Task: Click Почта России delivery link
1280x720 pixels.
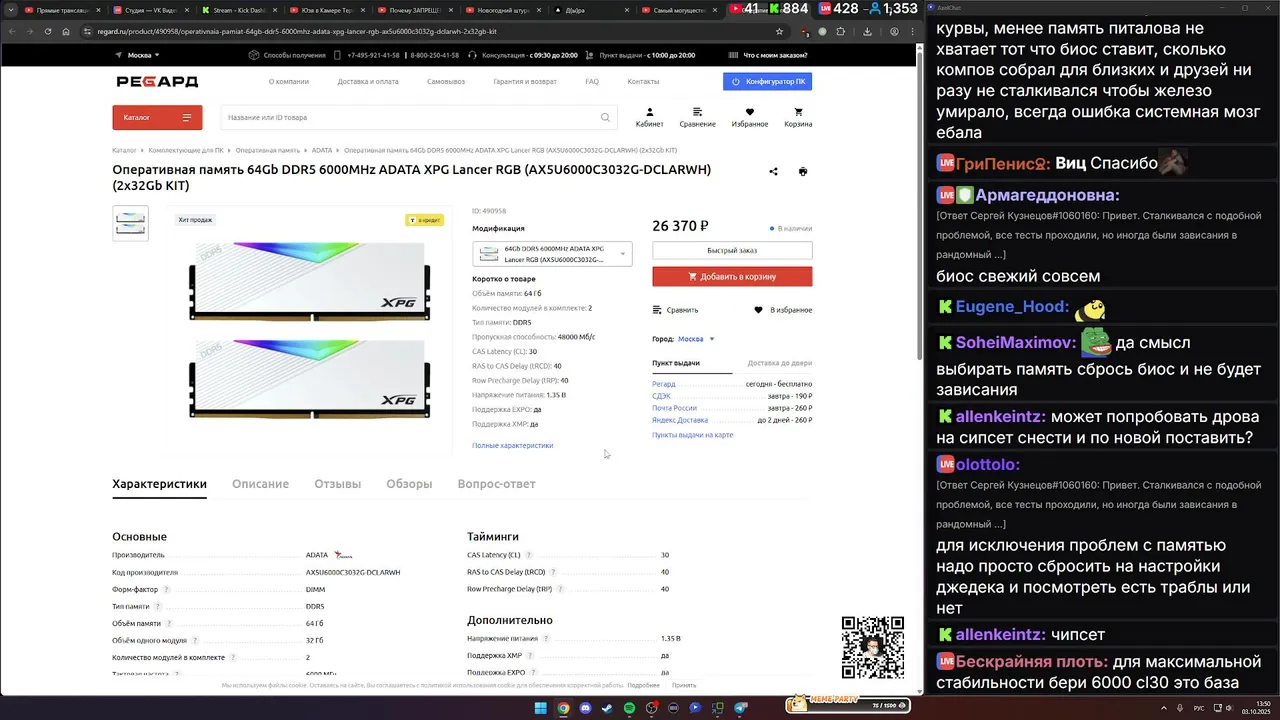Action: [x=674, y=408]
